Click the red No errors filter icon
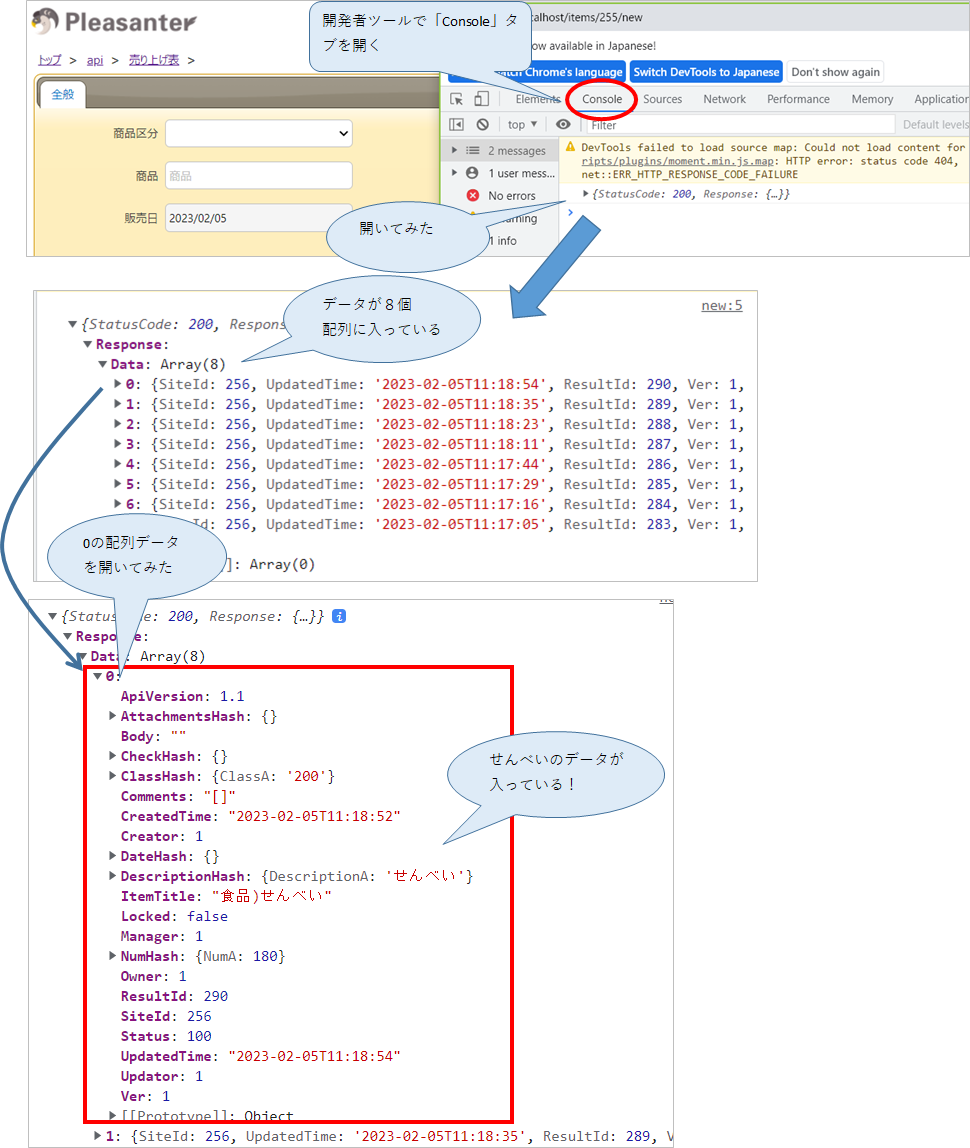 point(471,195)
